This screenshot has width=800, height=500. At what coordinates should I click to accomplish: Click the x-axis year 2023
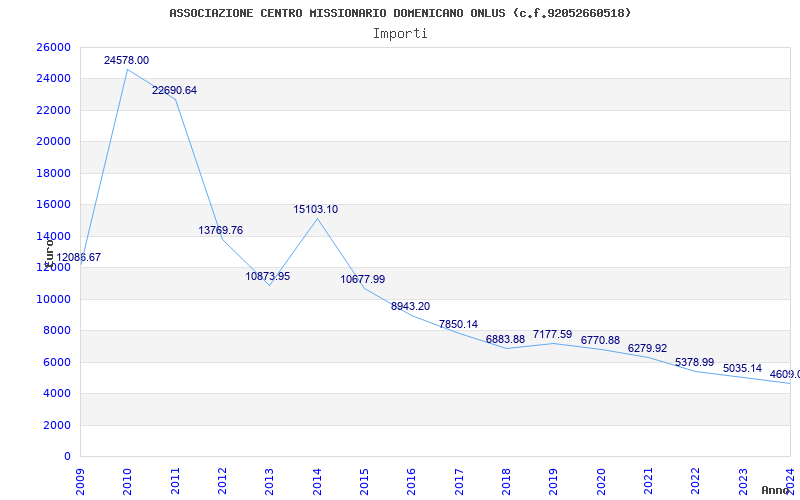[743, 482]
